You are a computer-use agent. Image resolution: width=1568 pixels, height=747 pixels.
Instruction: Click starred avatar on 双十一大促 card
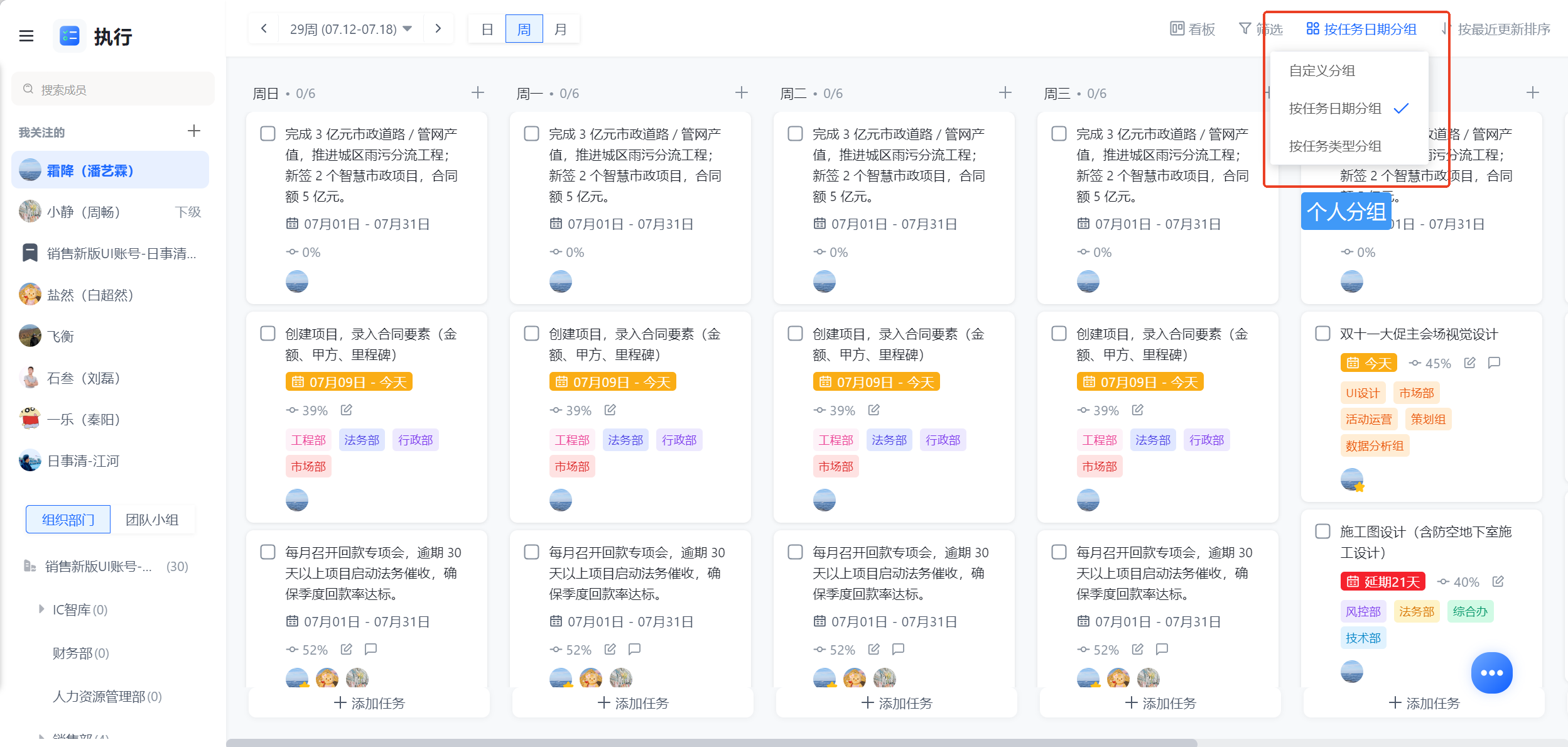(x=1352, y=480)
